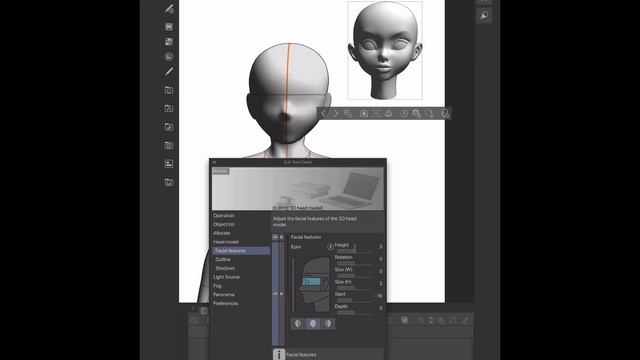Click the anchor-shaped icon in object launcher
640x360 pixels.
(x=388, y=113)
